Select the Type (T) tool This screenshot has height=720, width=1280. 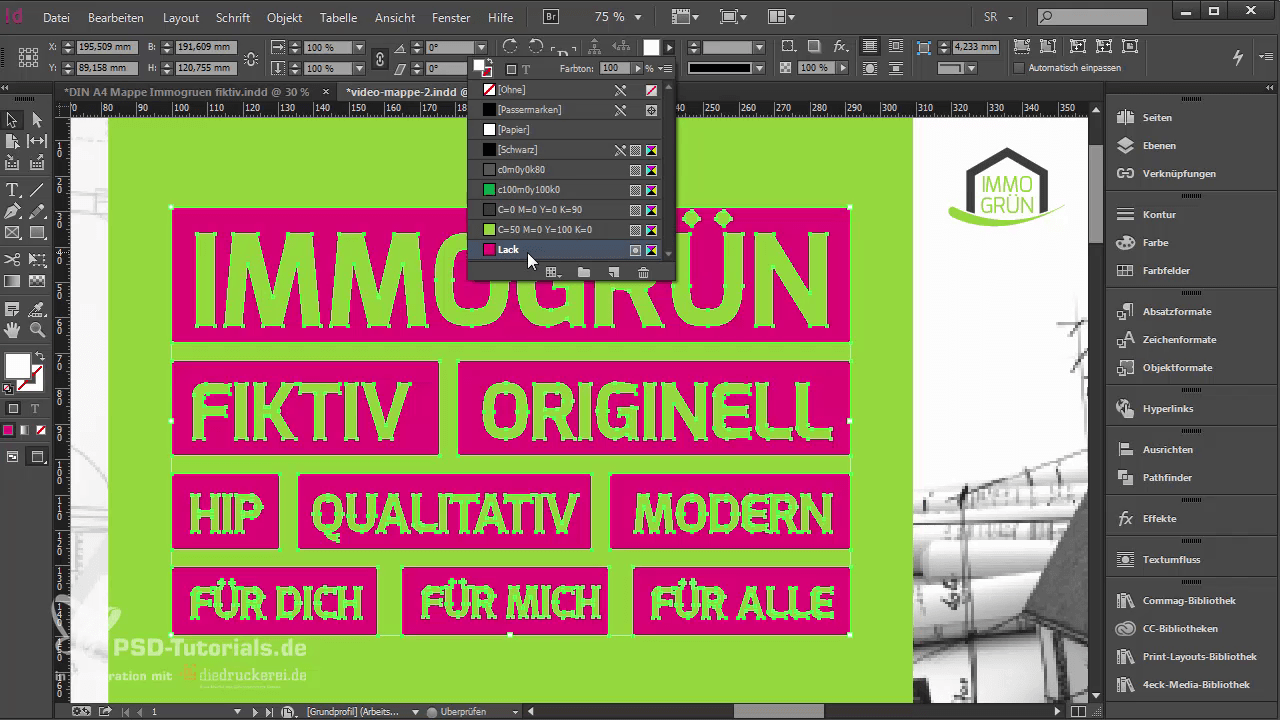click(x=13, y=190)
